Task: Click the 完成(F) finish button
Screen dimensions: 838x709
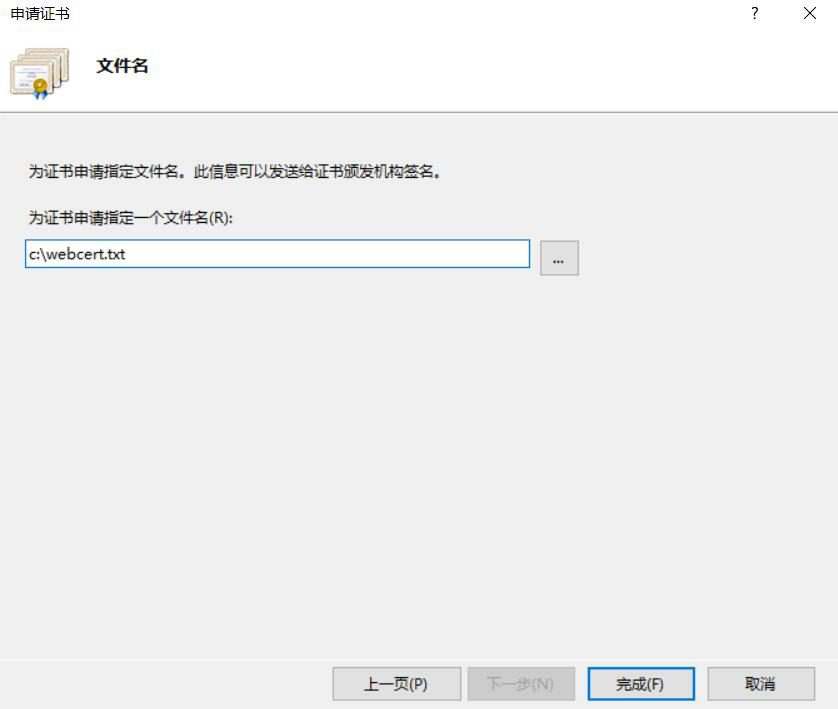Action: 641,683
